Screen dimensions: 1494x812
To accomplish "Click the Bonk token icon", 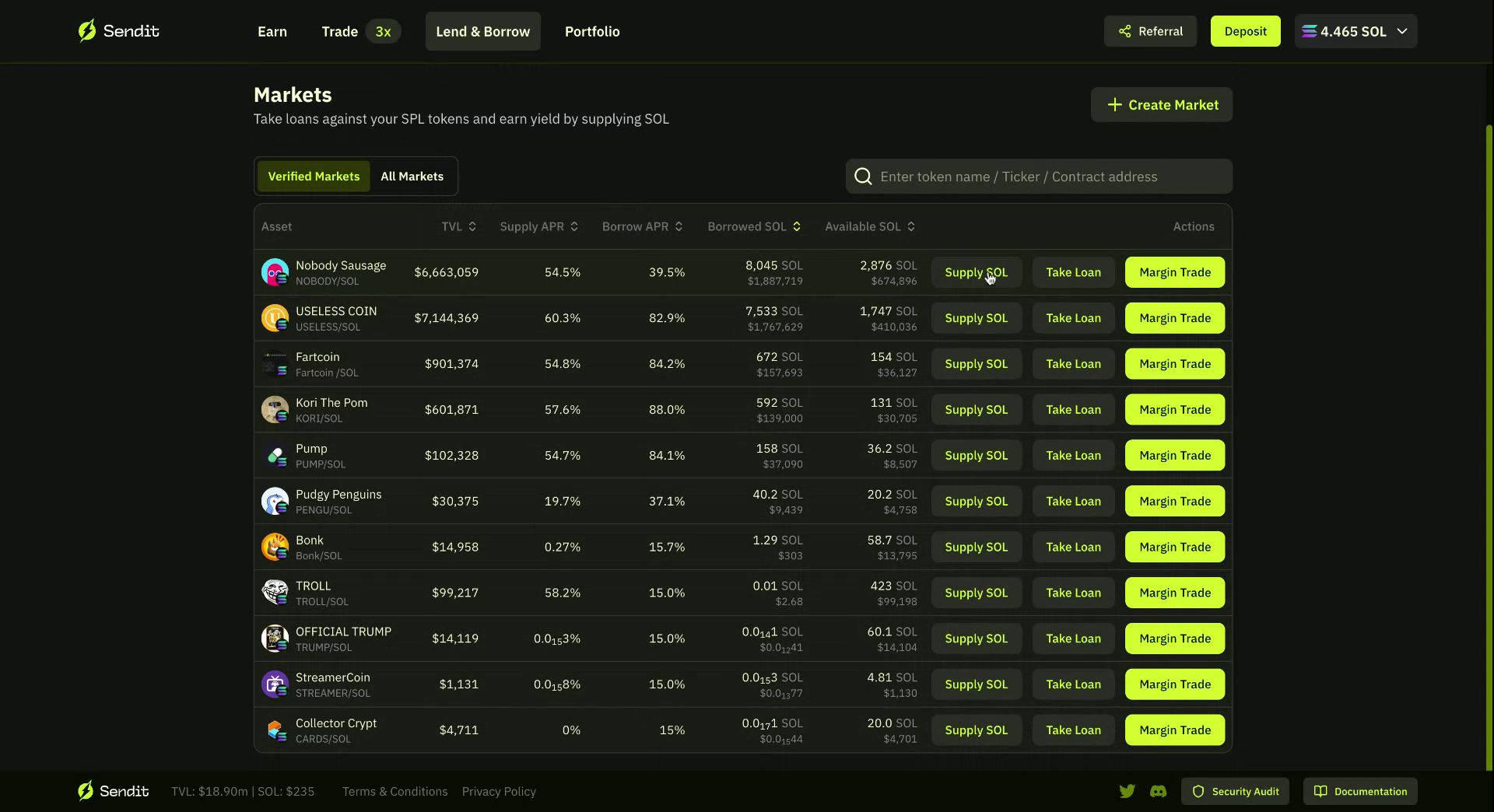I will click(275, 547).
